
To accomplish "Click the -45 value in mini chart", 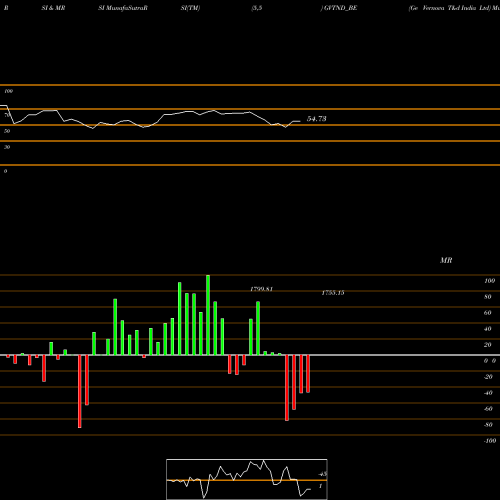I will click(322, 474).
